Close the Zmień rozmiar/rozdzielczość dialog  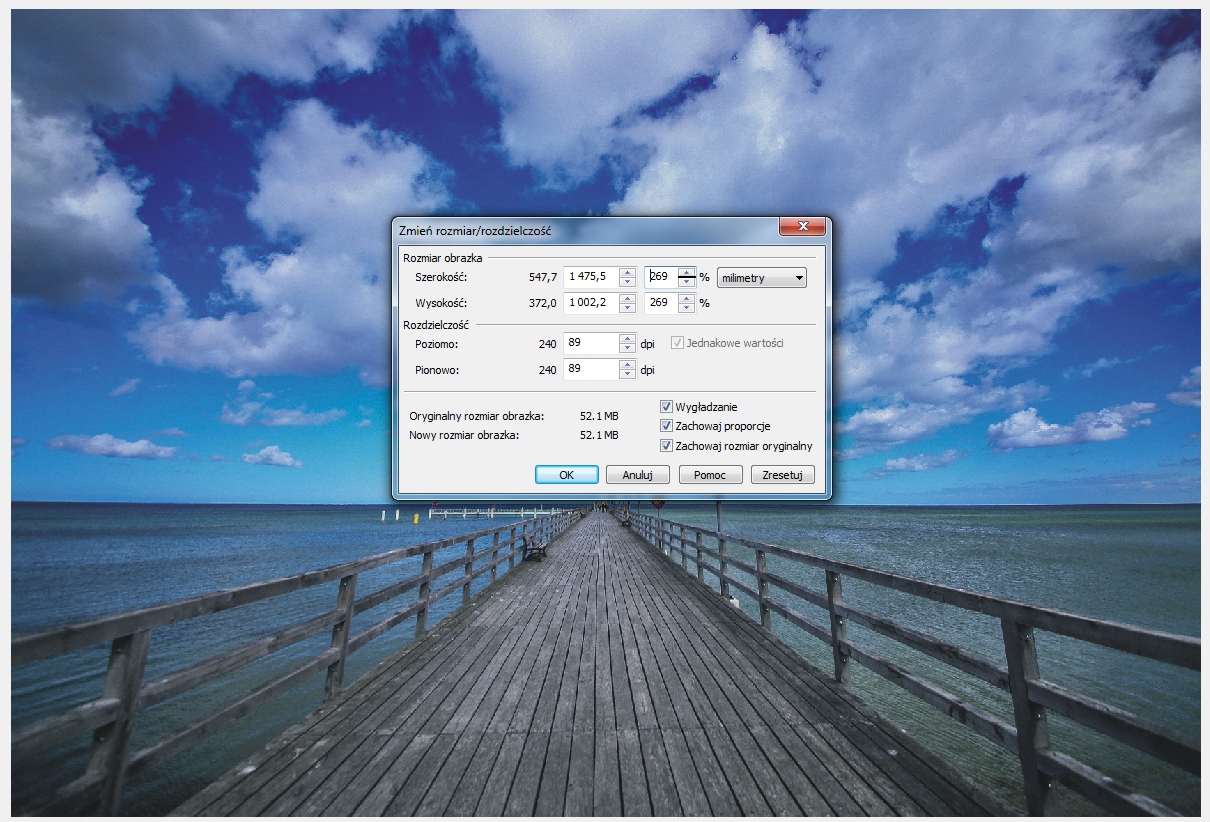[x=802, y=228]
